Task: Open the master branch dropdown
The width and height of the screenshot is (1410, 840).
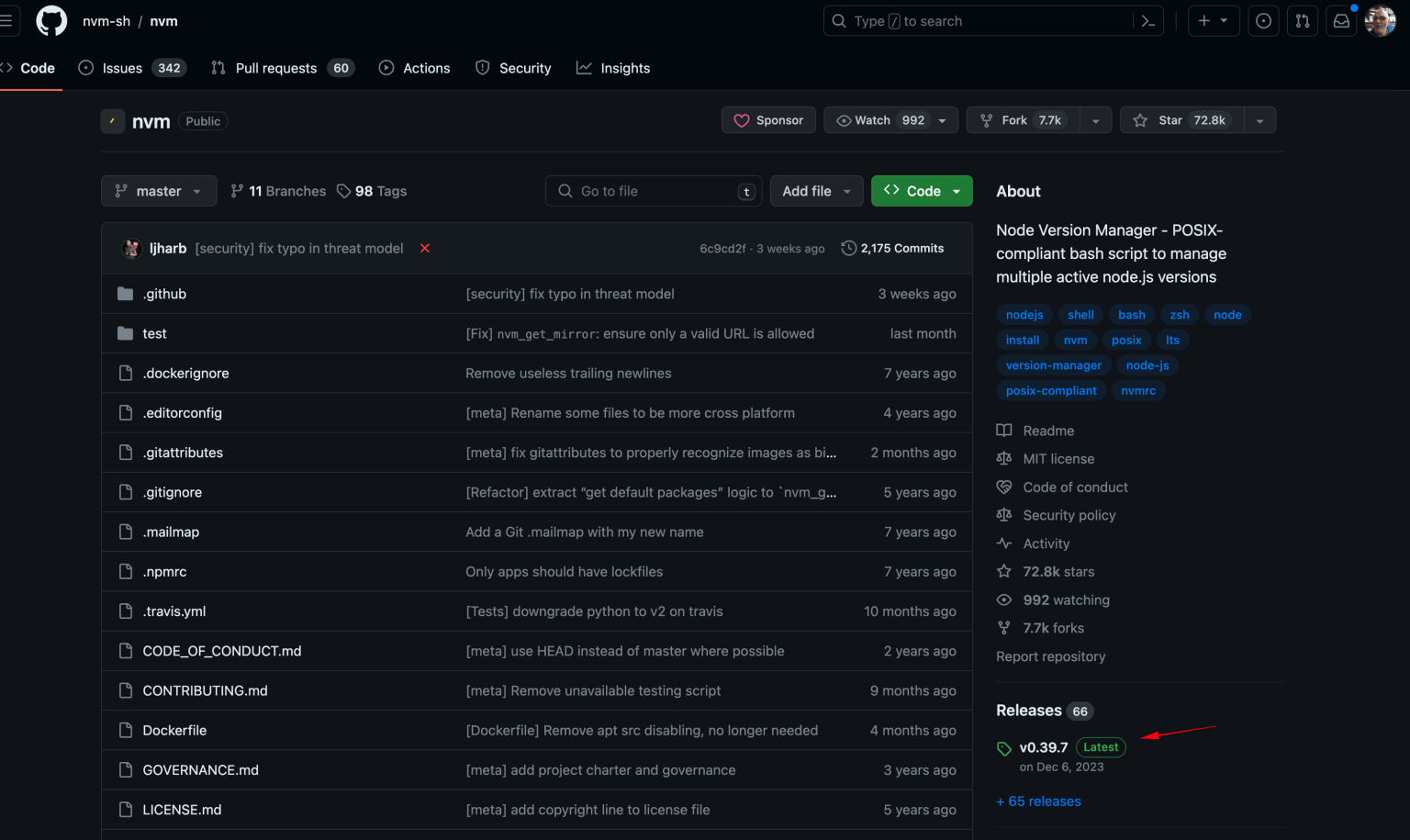Action: click(158, 190)
